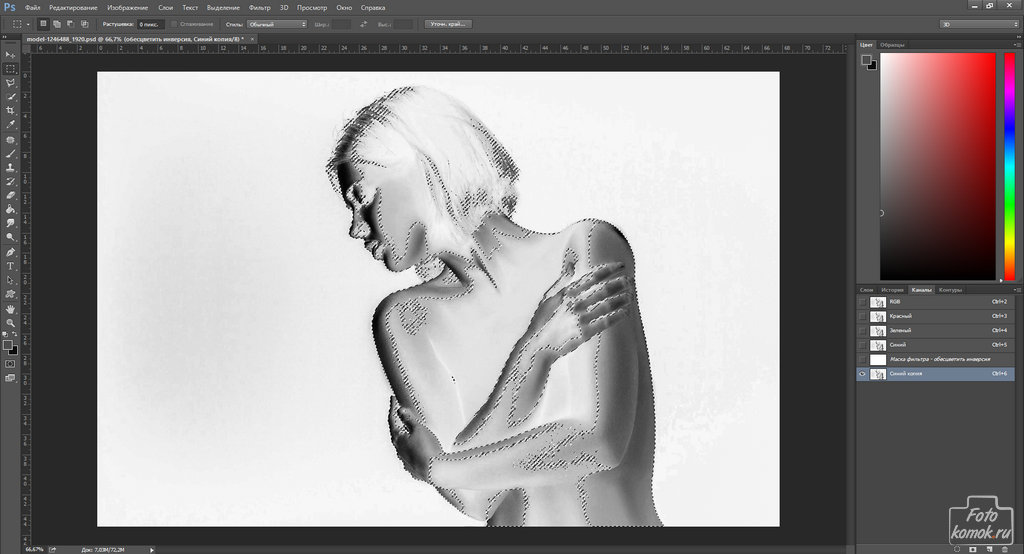Screen dimensions: 1024x554
Task: Toggle visibility of the Красный channel
Action: pyautogui.click(x=862, y=316)
